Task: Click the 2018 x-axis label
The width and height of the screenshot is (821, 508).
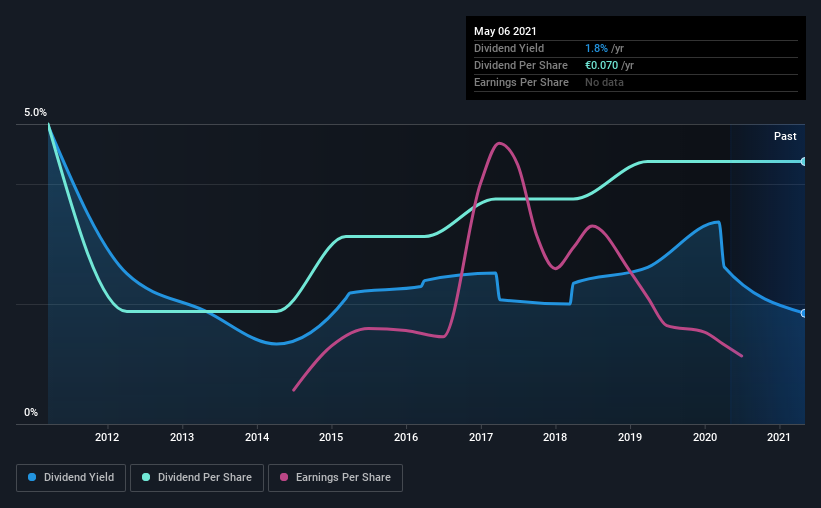Action: pos(555,437)
